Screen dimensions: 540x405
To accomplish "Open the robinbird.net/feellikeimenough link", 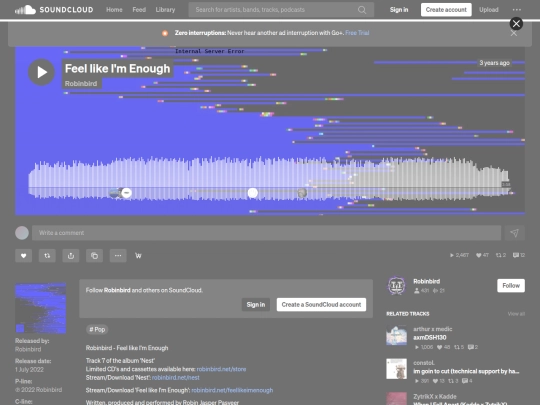I will [232, 390].
